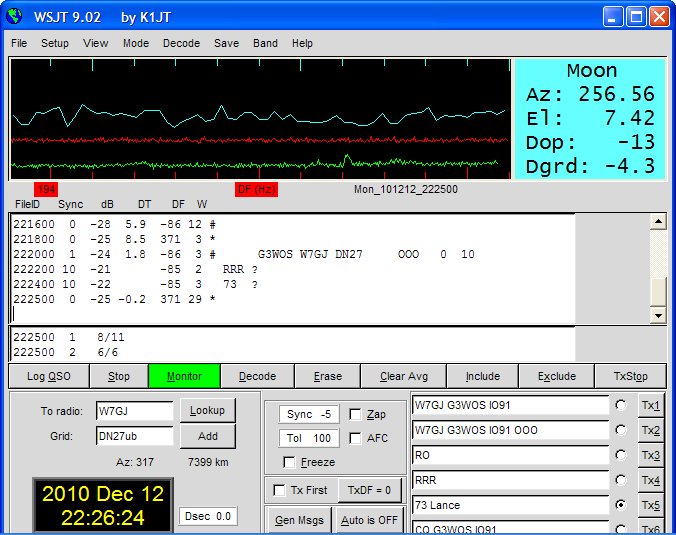Click the date and time clock display
This screenshot has height=535, width=676.
(x=103, y=505)
